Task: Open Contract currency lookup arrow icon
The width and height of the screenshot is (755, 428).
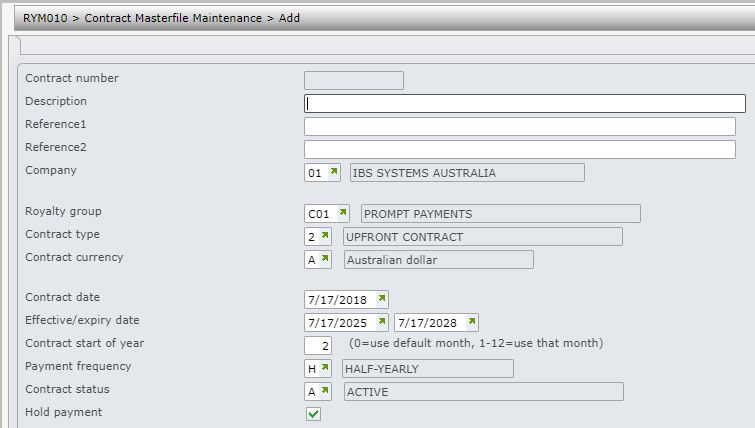Action: [325, 259]
